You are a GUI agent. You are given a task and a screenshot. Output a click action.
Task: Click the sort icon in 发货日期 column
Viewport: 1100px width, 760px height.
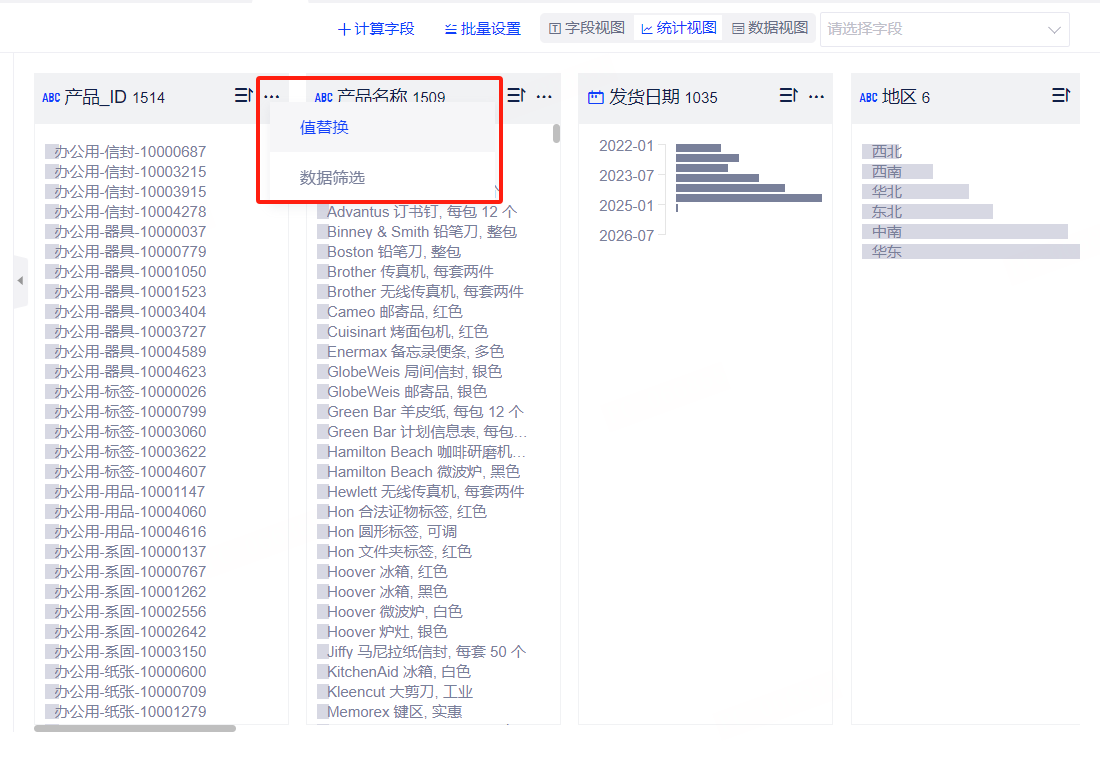coord(788,96)
